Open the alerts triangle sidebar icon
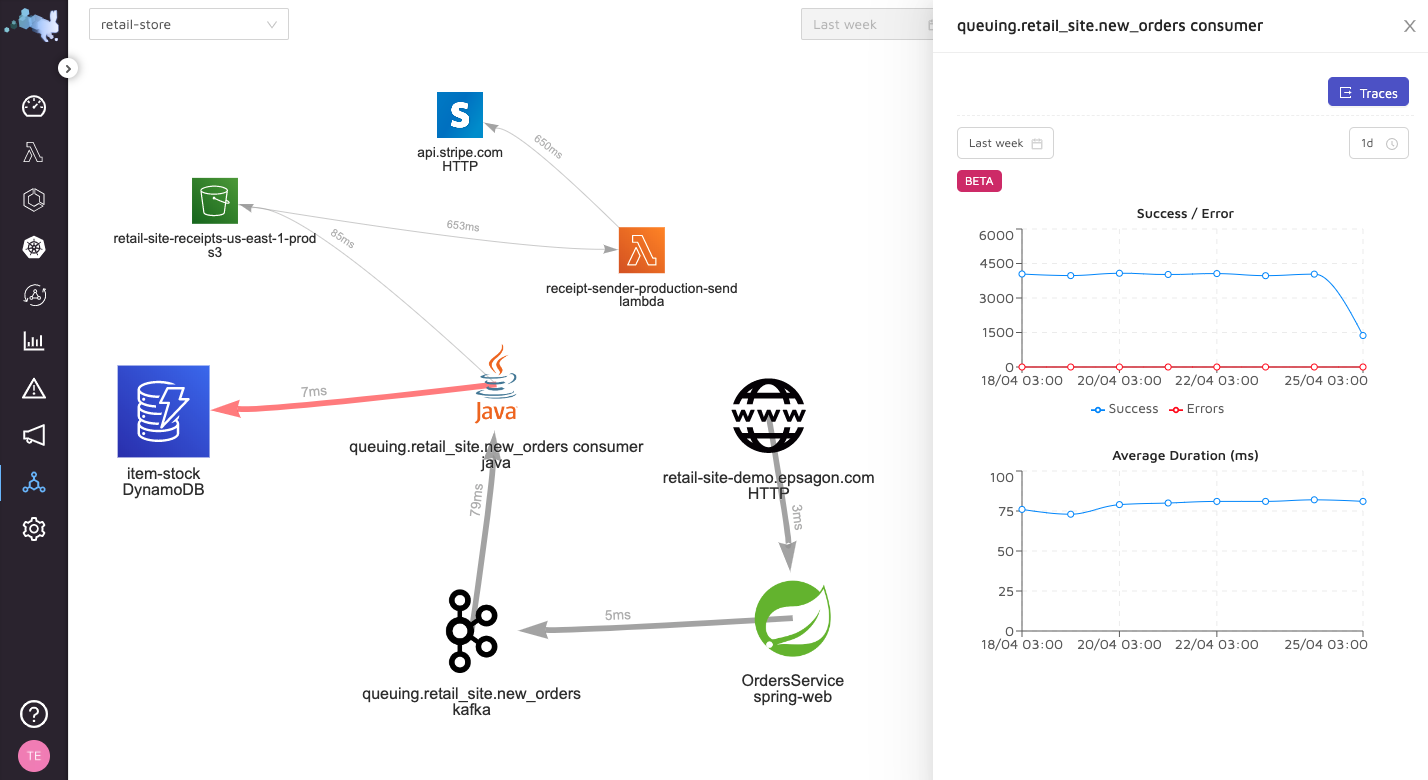 tap(34, 388)
